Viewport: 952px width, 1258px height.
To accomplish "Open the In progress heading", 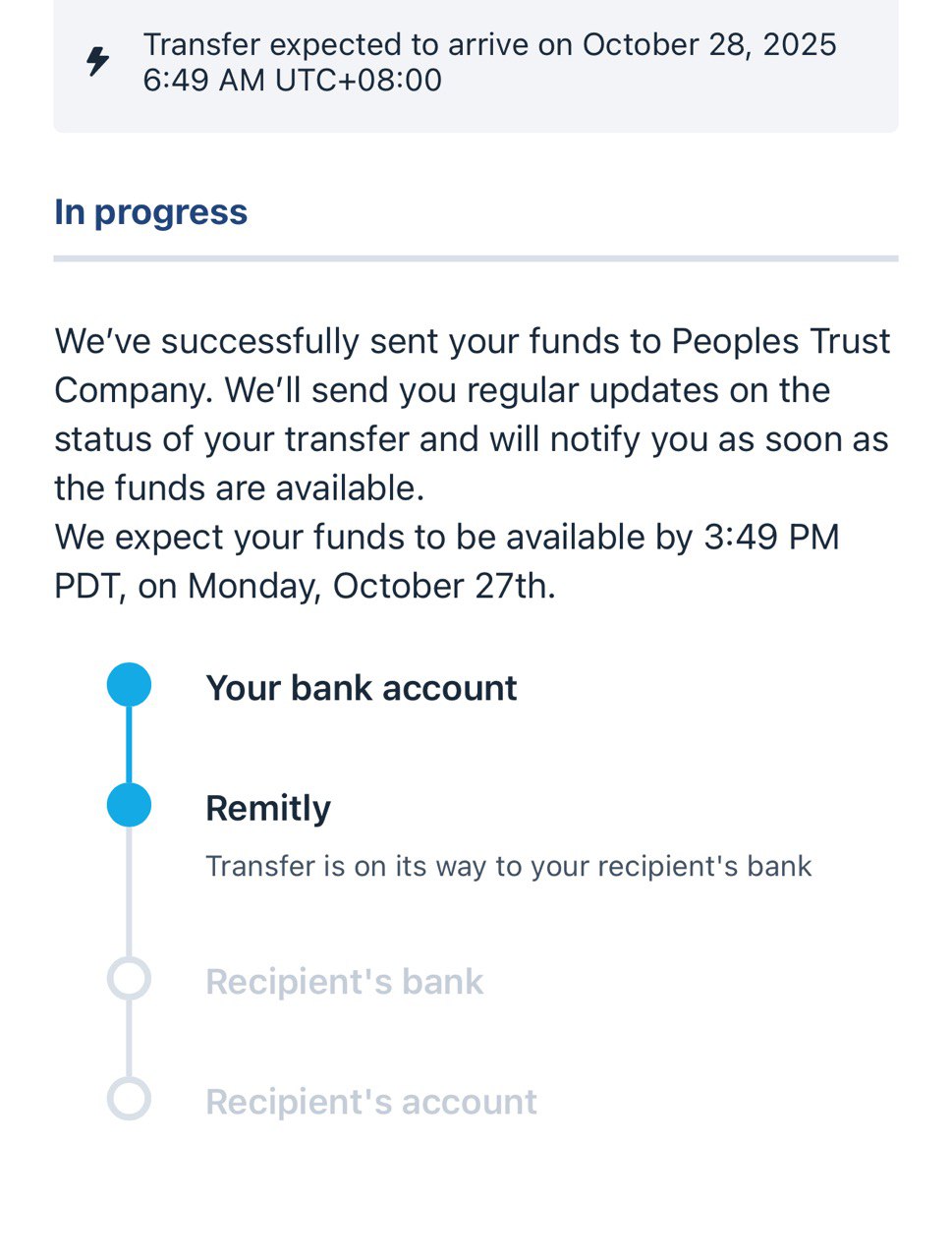I will tap(150, 212).
